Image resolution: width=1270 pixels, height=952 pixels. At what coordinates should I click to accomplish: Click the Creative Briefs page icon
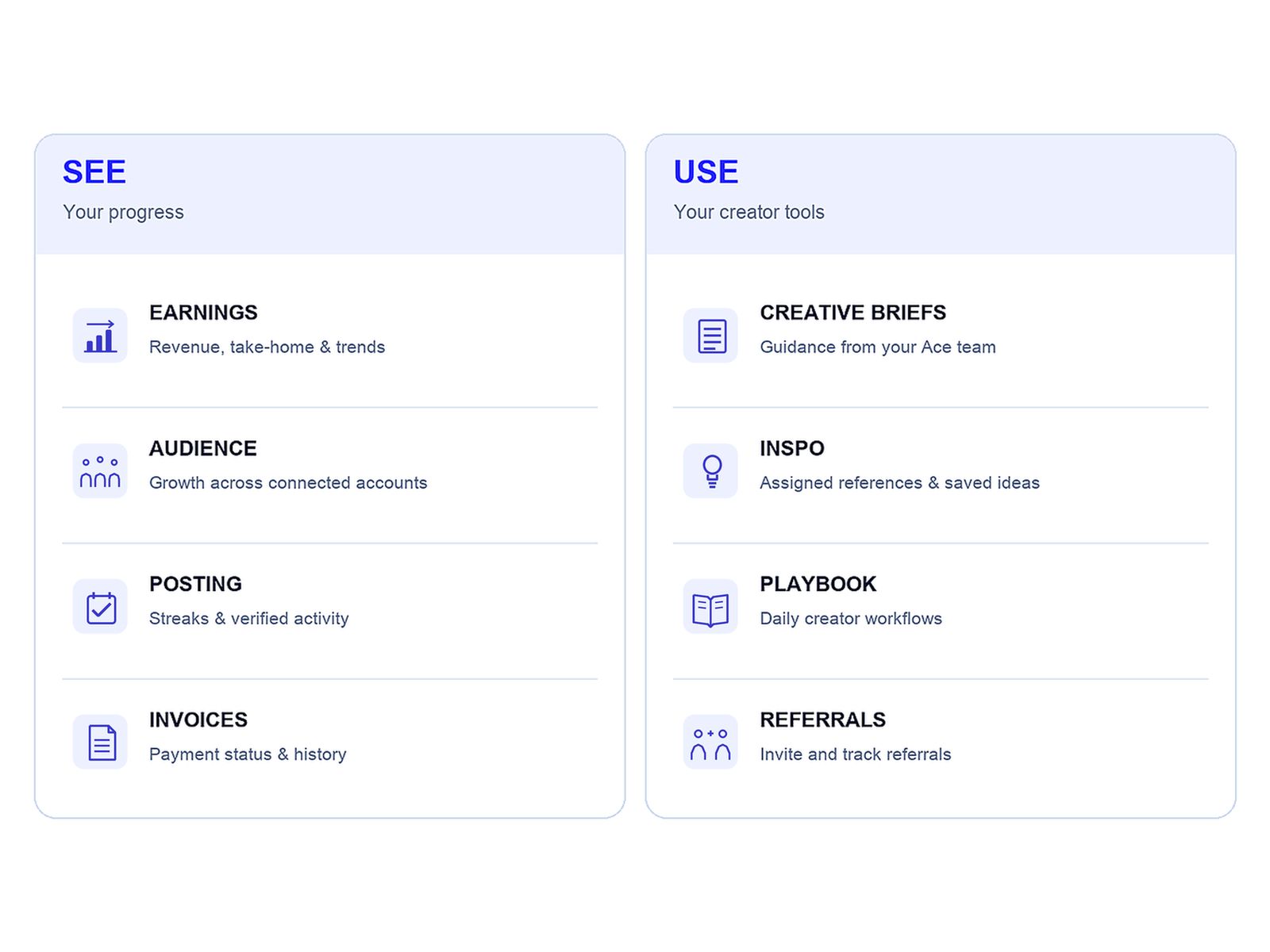710,336
